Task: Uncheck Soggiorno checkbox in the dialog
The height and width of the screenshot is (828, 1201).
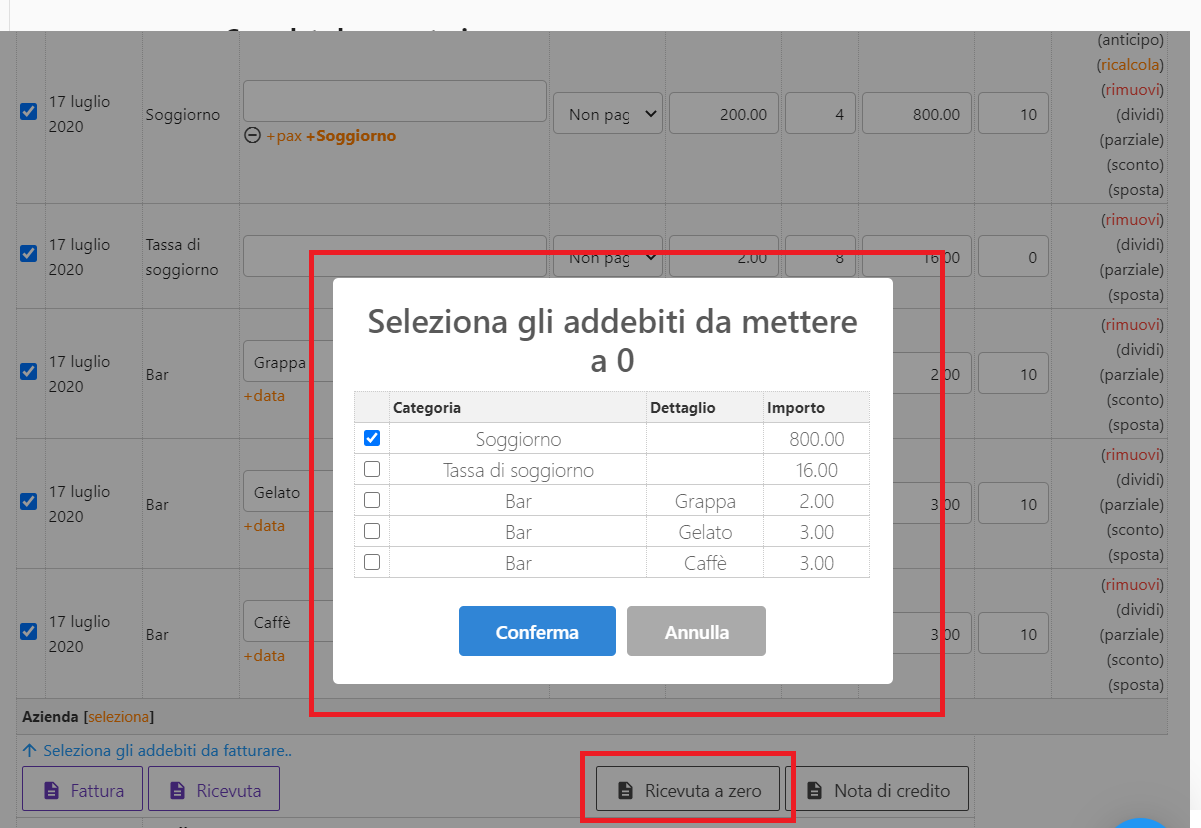Action: click(x=372, y=438)
